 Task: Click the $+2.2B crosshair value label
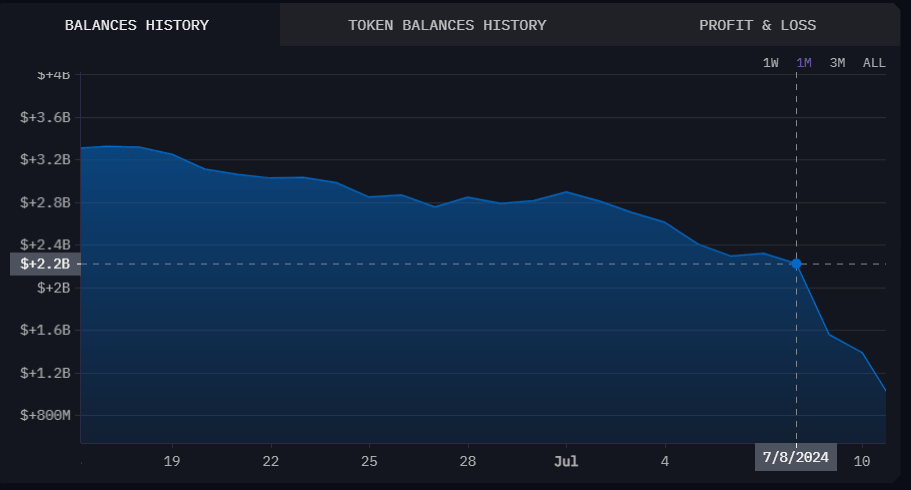(45, 264)
